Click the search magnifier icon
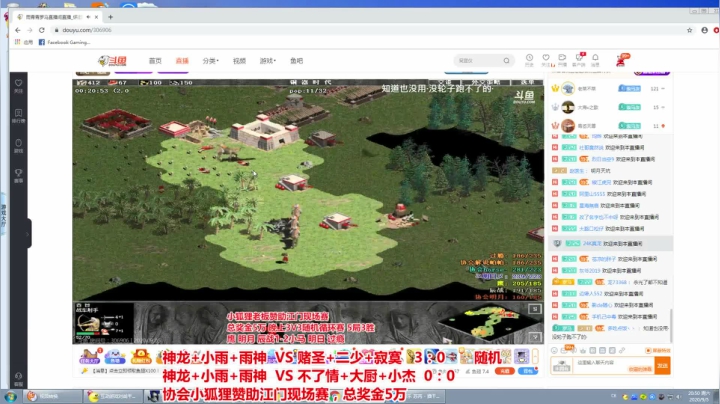720x404 pixels. pos(506,61)
